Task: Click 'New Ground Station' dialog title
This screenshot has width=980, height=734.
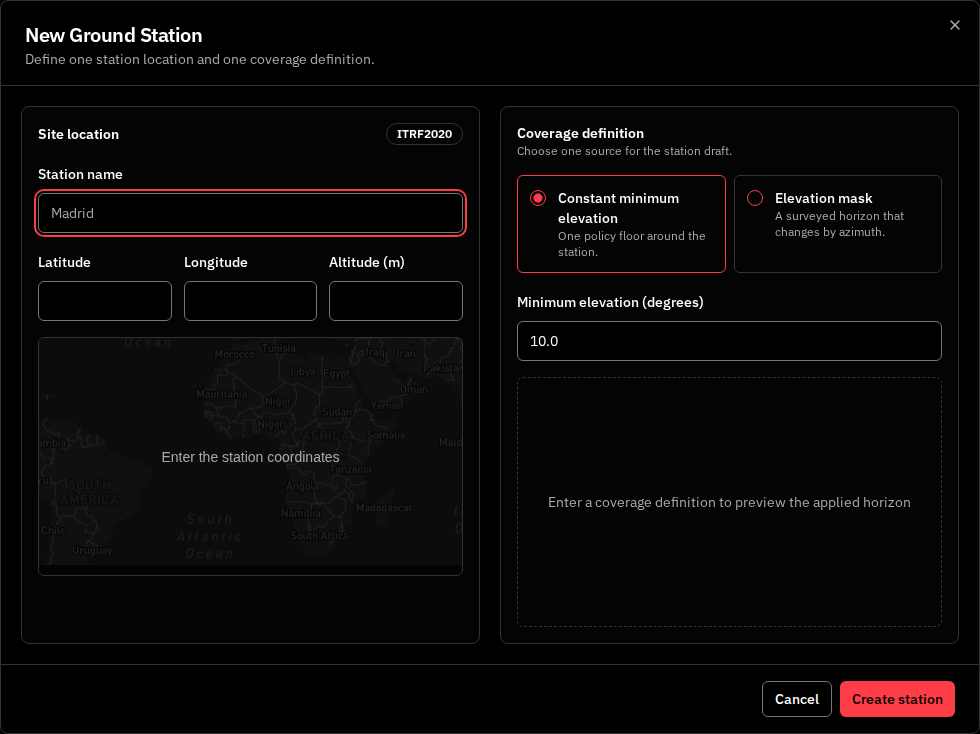Action: click(114, 35)
